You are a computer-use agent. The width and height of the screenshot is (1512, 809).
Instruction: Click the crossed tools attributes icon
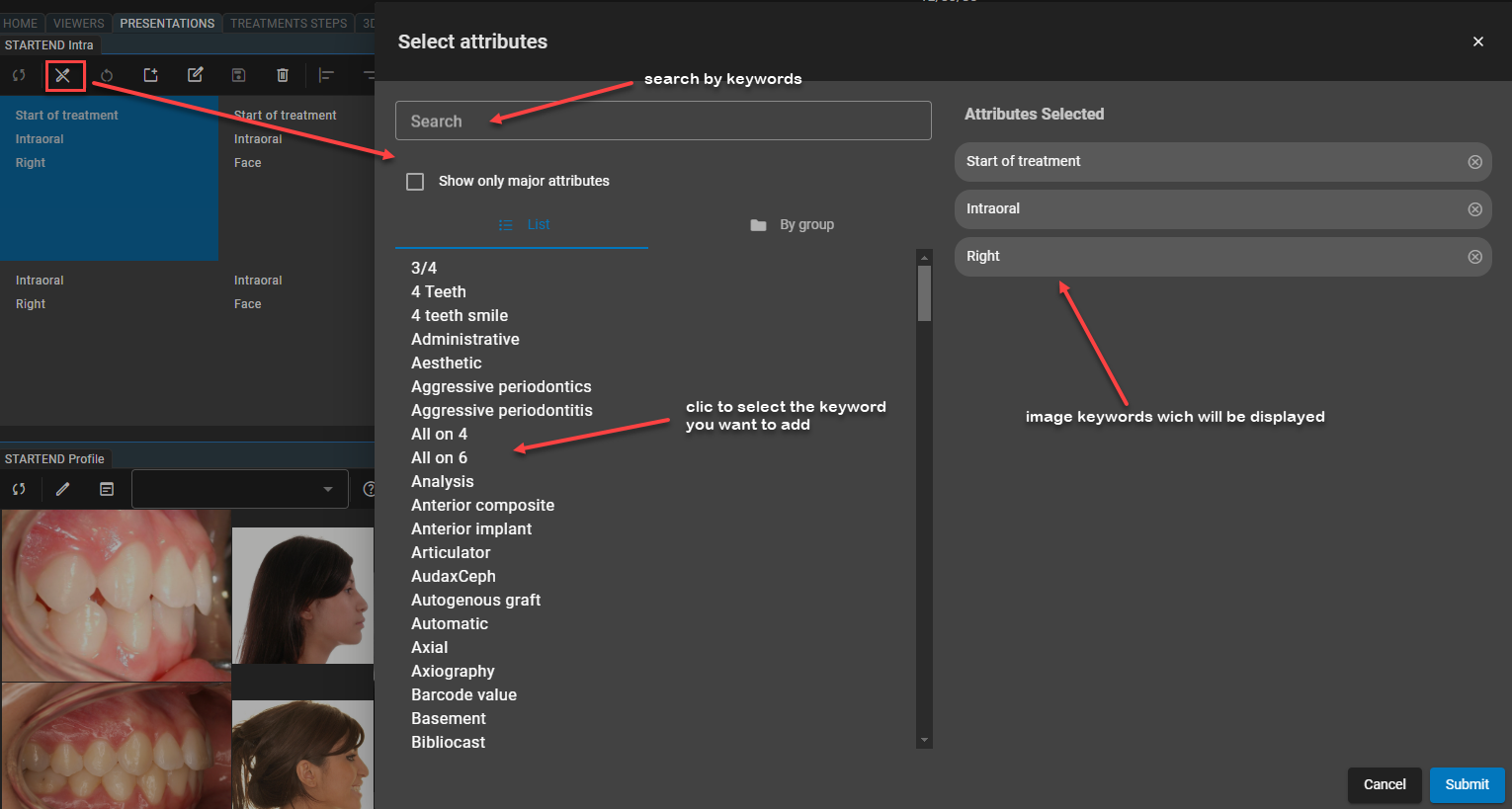(x=63, y=75)
